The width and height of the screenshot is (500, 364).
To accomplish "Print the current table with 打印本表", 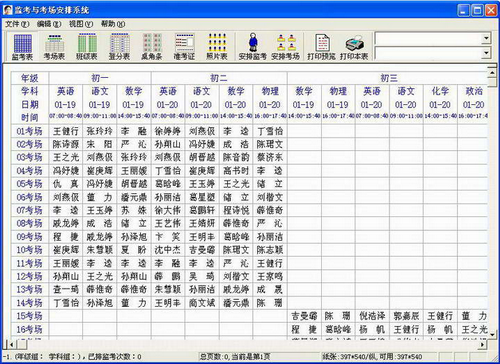I will pos(354,47).
